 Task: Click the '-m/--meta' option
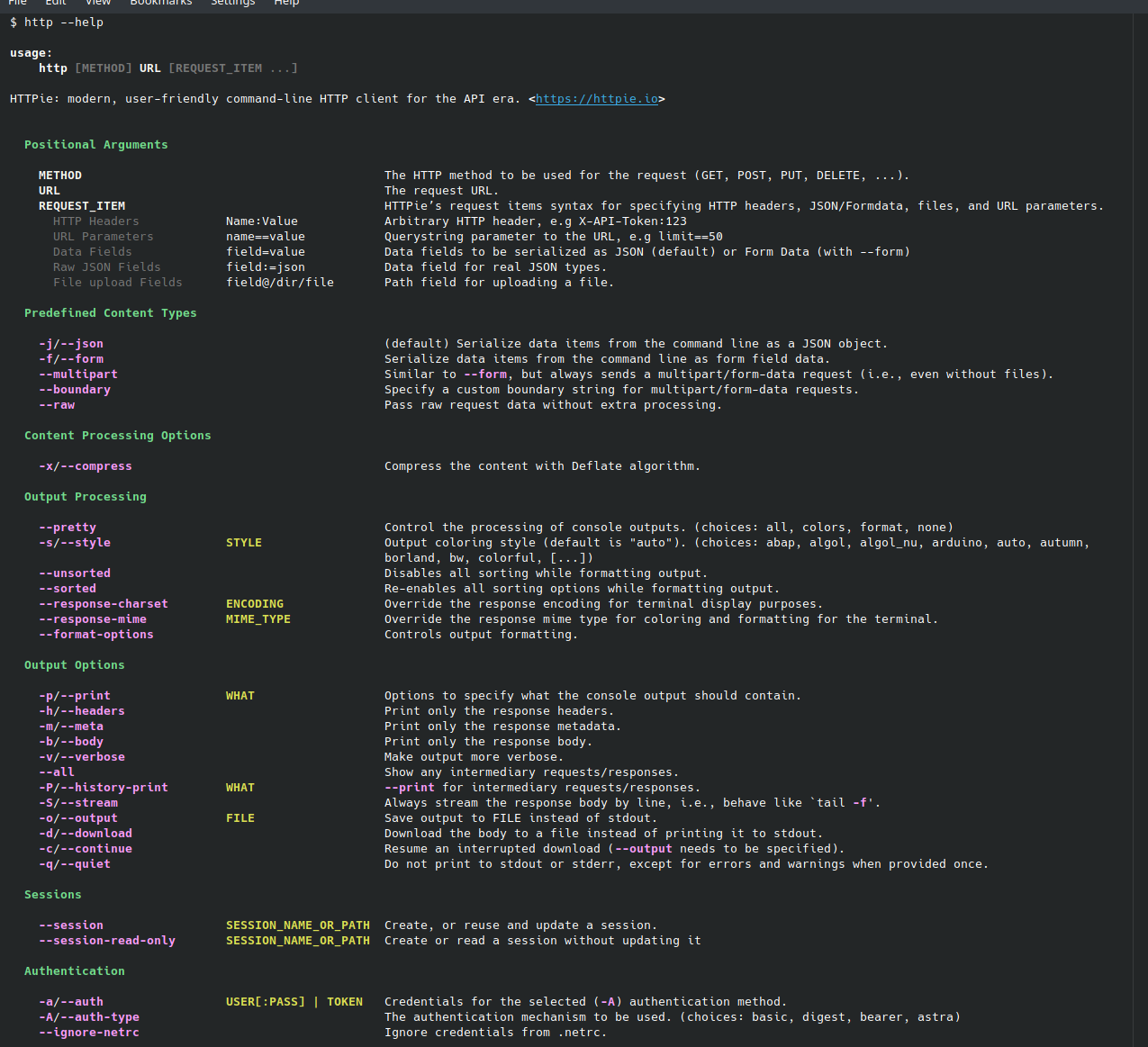71,727
